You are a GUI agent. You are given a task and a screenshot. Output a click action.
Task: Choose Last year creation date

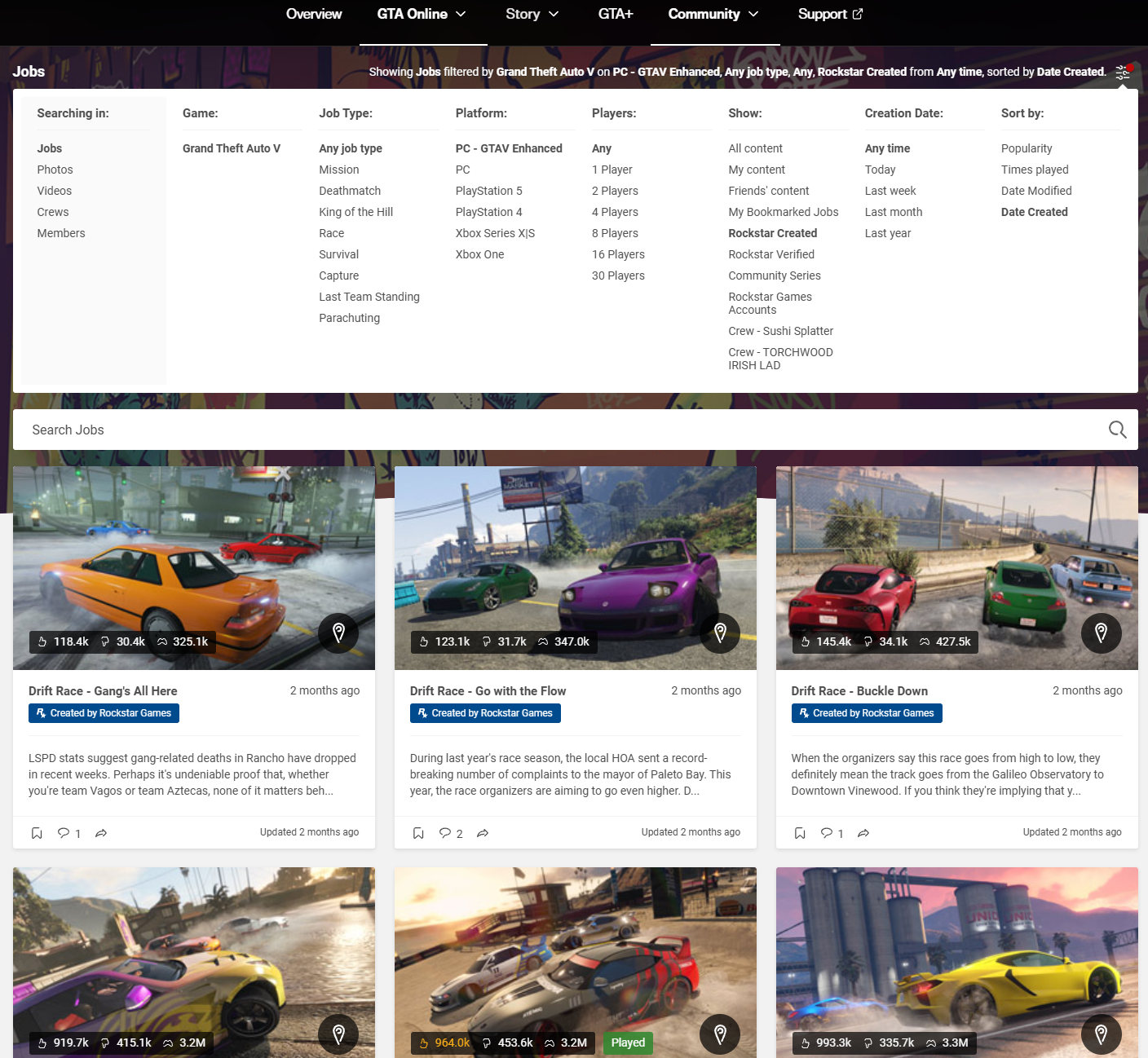888,233
